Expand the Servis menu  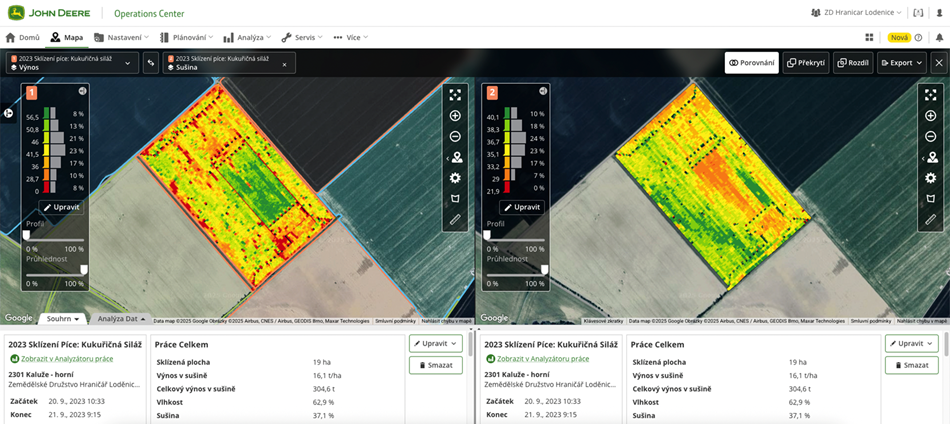click(302, 38)
